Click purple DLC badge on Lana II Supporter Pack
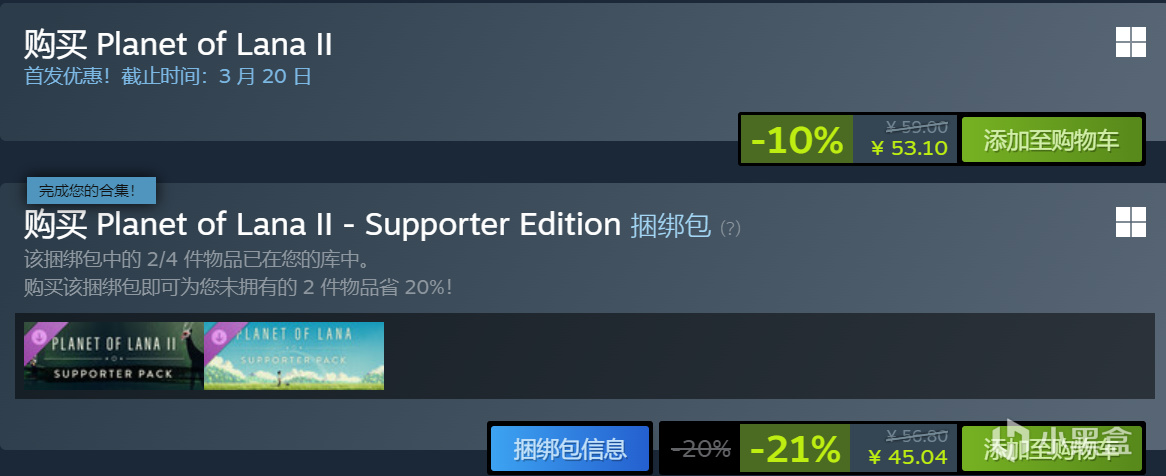1166x476 pixels. (x=37, y=338)
